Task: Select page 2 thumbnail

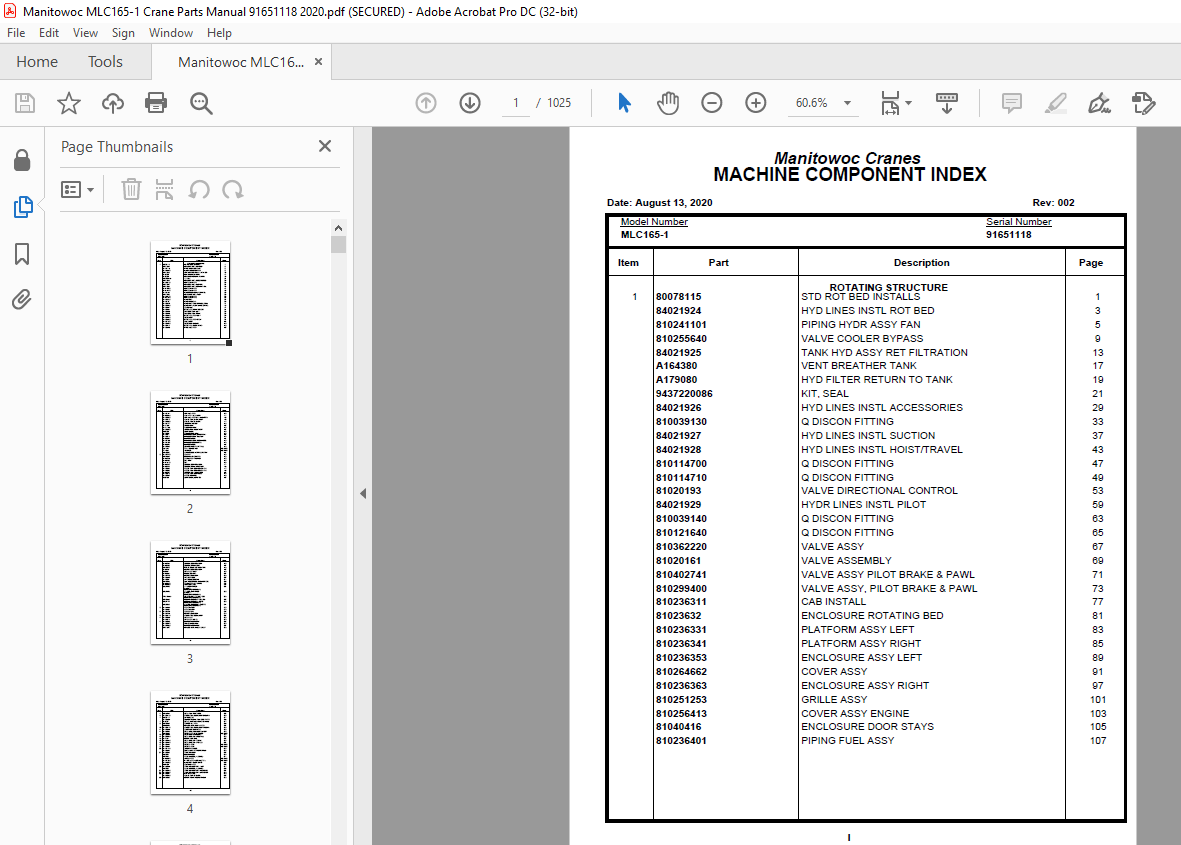Action: (191, 442)
